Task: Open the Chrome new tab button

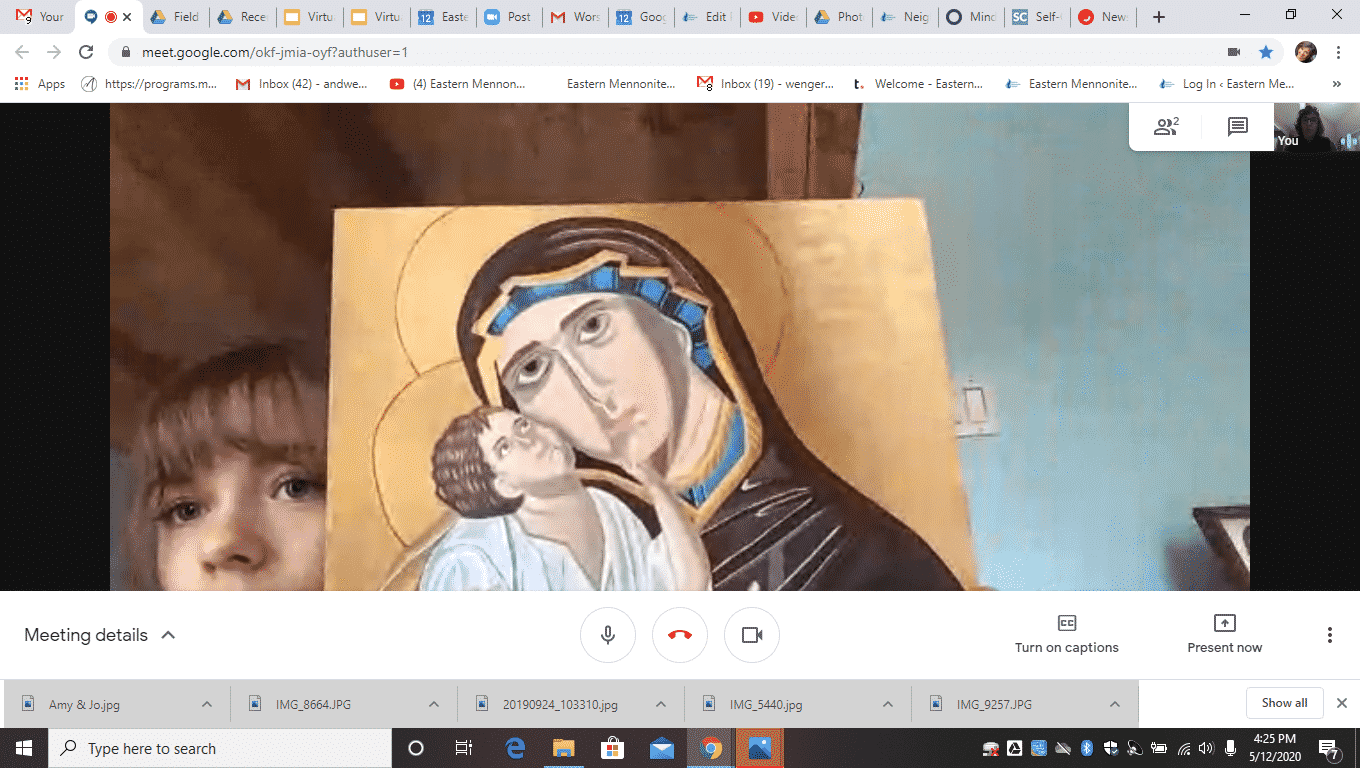Action: (1158, 17)
